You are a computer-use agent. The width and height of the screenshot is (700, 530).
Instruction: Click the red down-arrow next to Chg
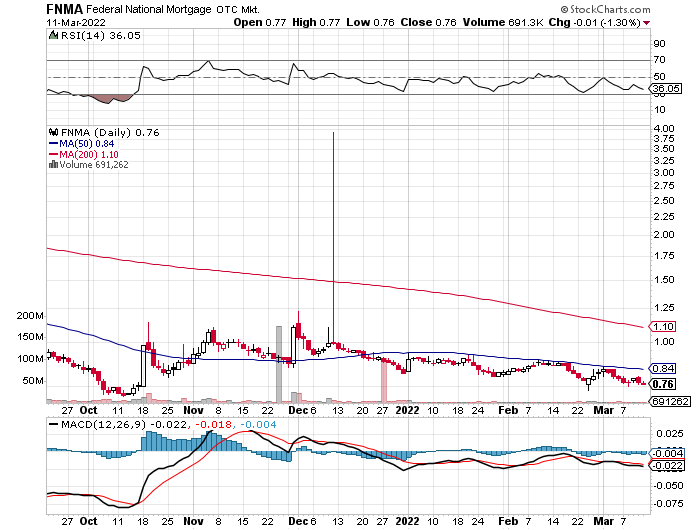(646, 23)
